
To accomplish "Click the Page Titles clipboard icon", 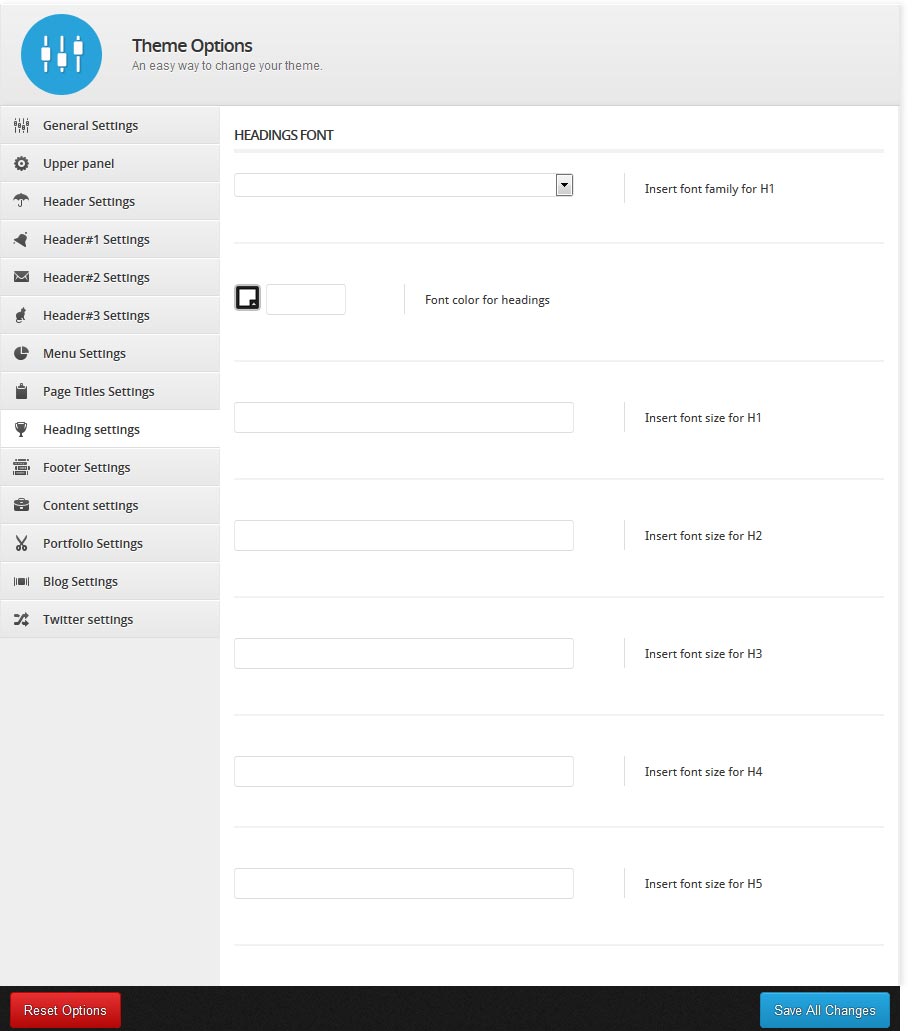I will (21, 391).
